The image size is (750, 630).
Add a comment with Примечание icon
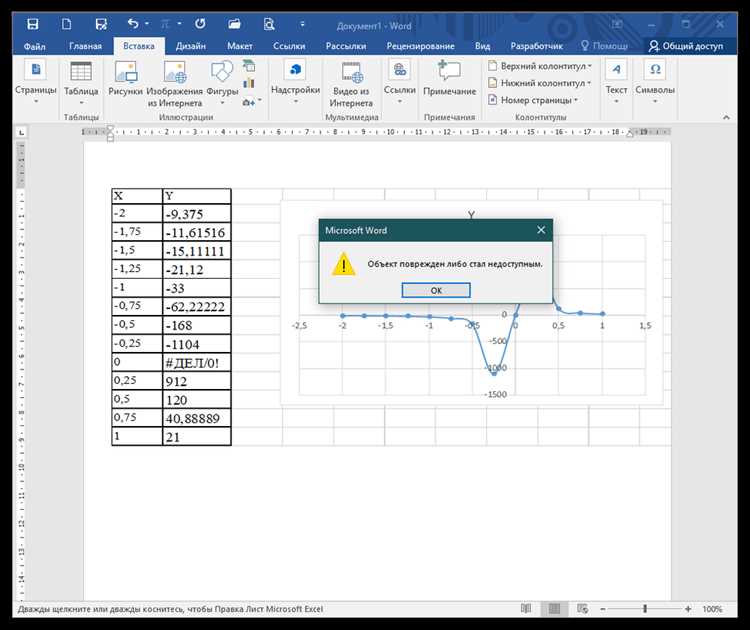450,78
